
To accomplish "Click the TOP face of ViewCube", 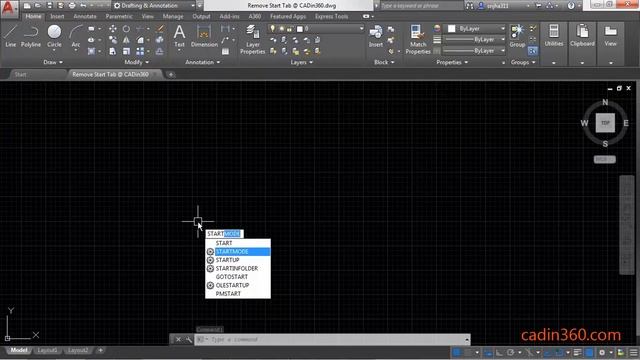I will point(605,123).
